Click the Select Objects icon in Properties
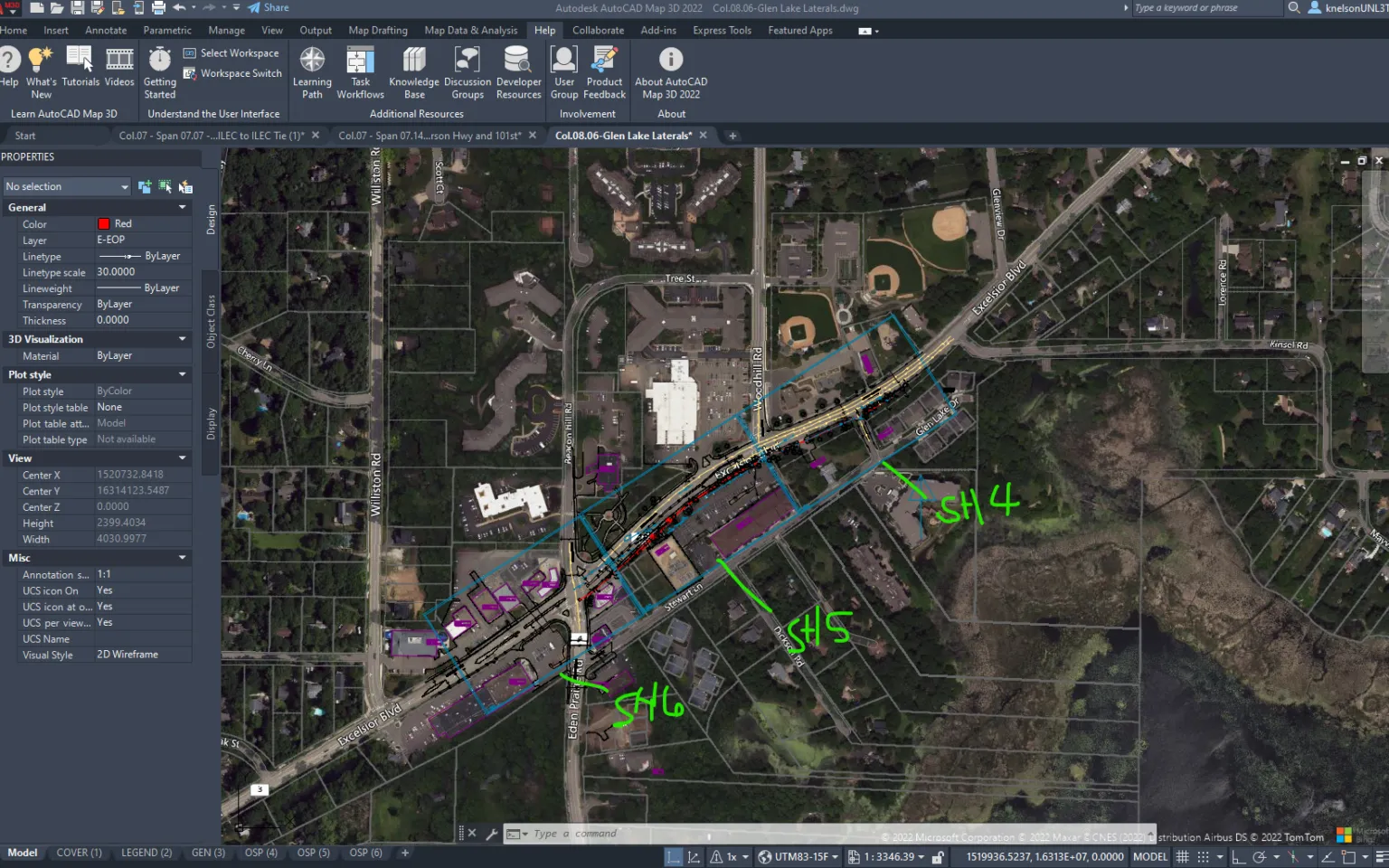 pos(165,187)
